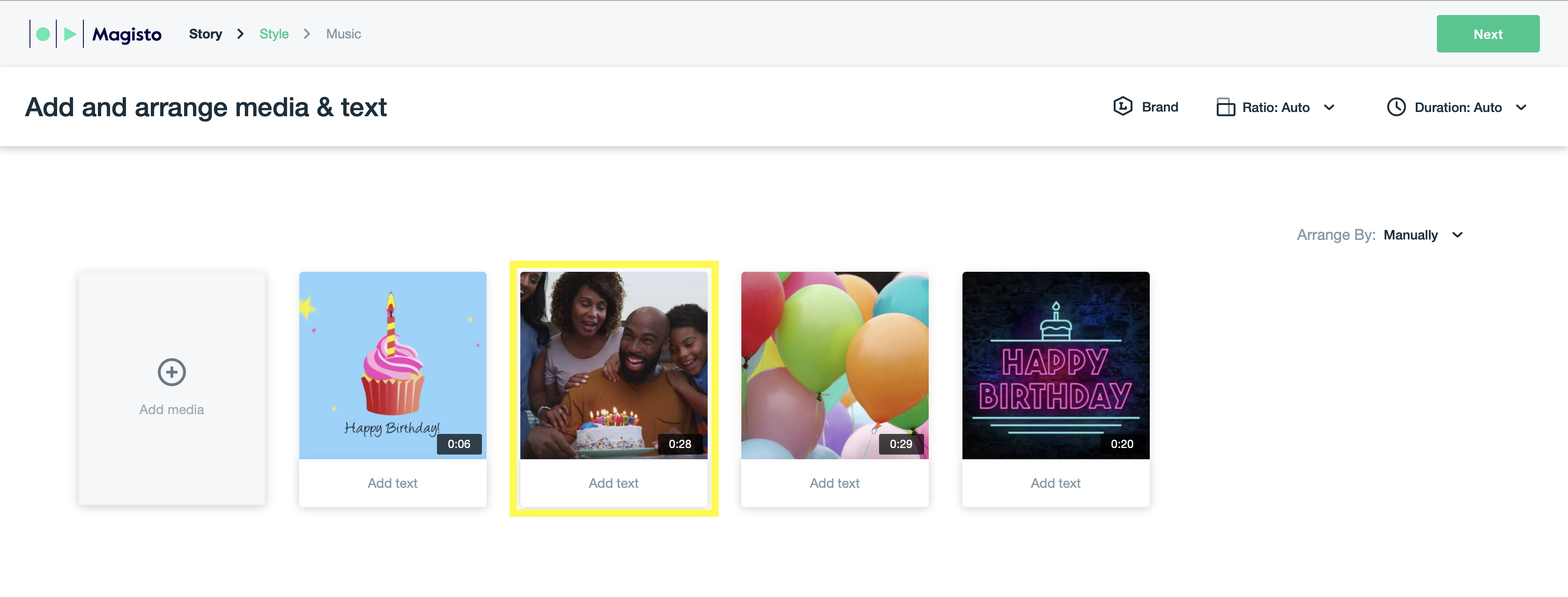This screenshot has height=597, width=1568.
Task: Expand the Ratio dropdown arrow
Action: pyautogui.click(x=1329, y=108)
